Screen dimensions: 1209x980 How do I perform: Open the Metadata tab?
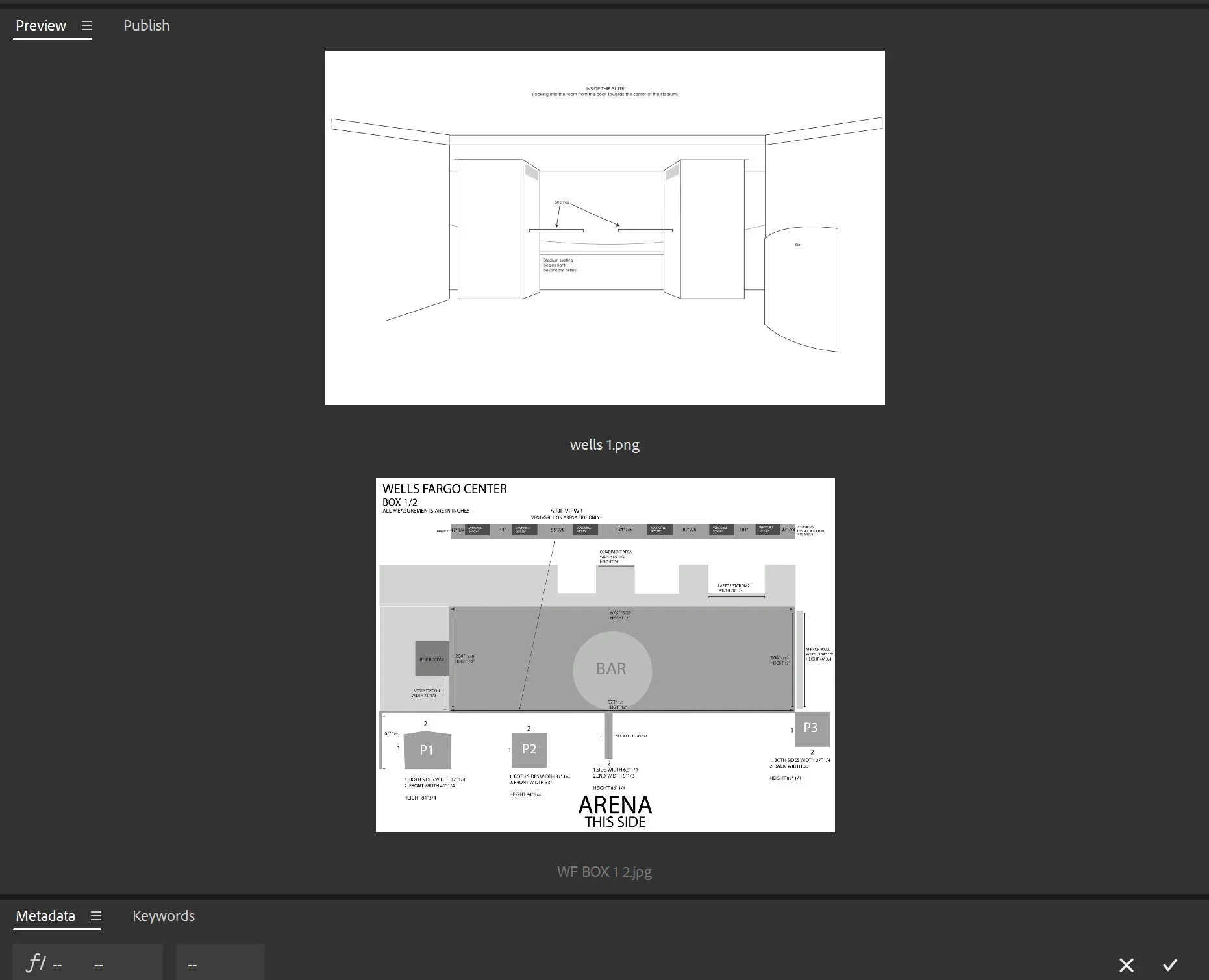pos(45,916)
